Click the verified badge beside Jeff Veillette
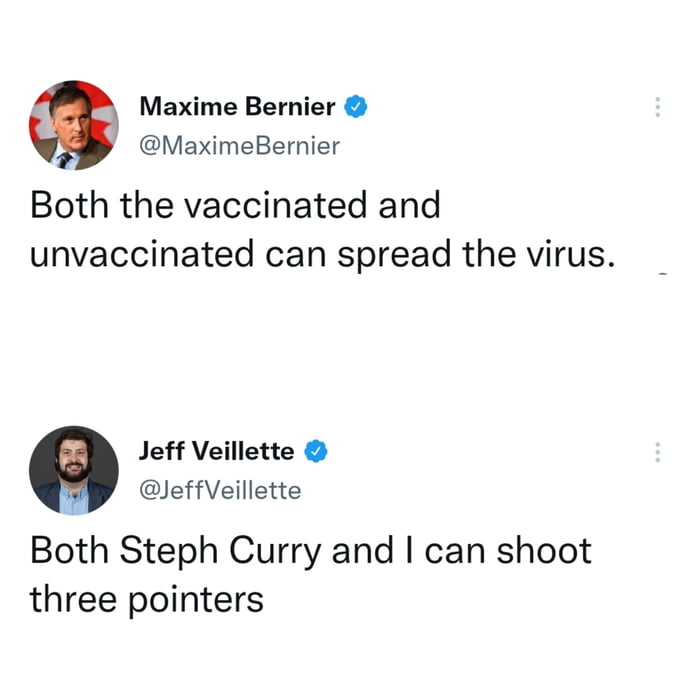 click(x=315, y=451)
